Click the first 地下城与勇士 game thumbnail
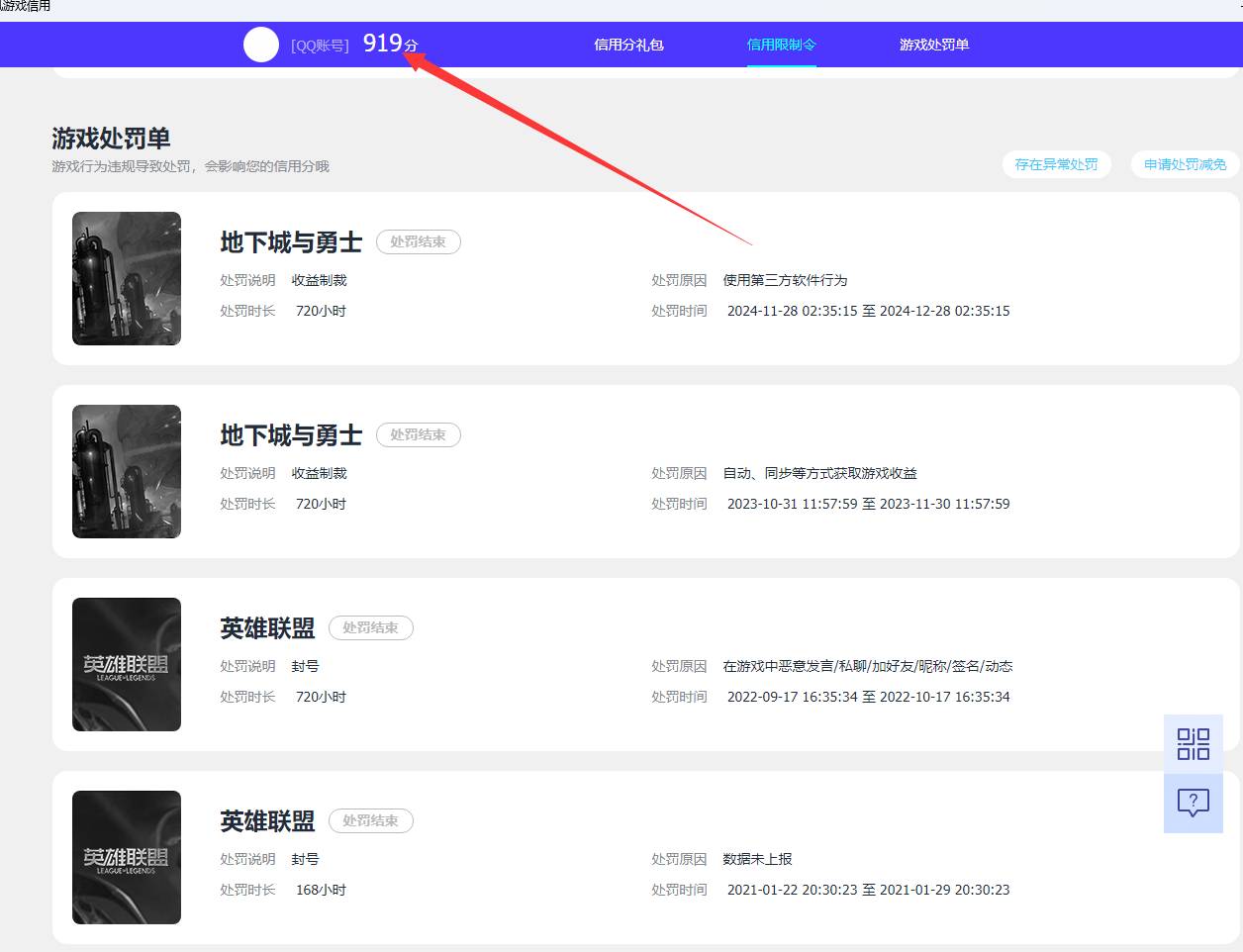The image size is (1243, 952). pyautogui.click(x=127, y=278)
